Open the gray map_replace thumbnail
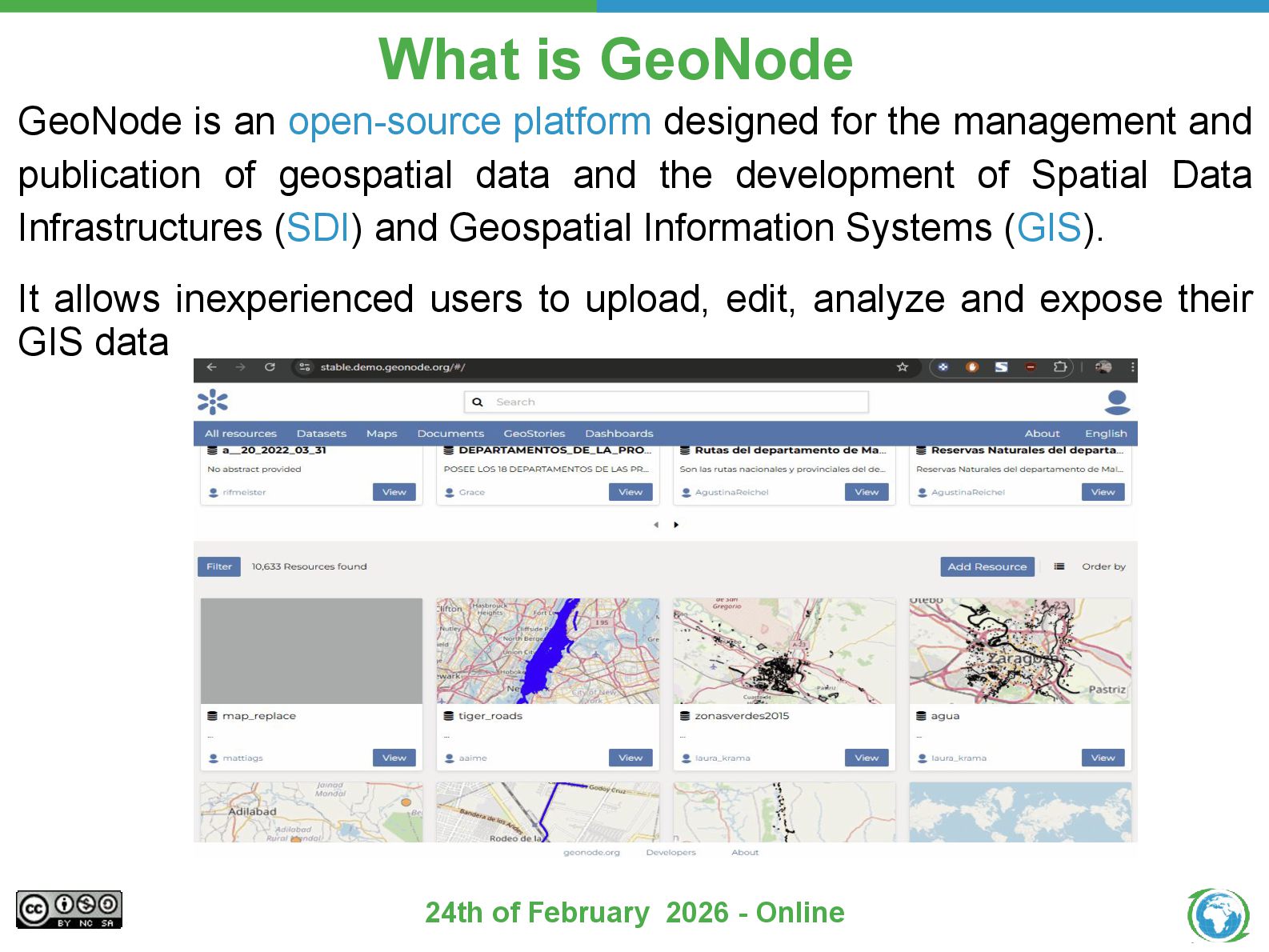The image size is (1269, 952). pos(311,651)
